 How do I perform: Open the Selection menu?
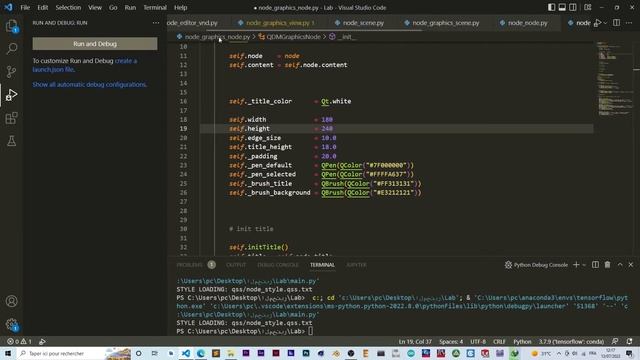68,7
